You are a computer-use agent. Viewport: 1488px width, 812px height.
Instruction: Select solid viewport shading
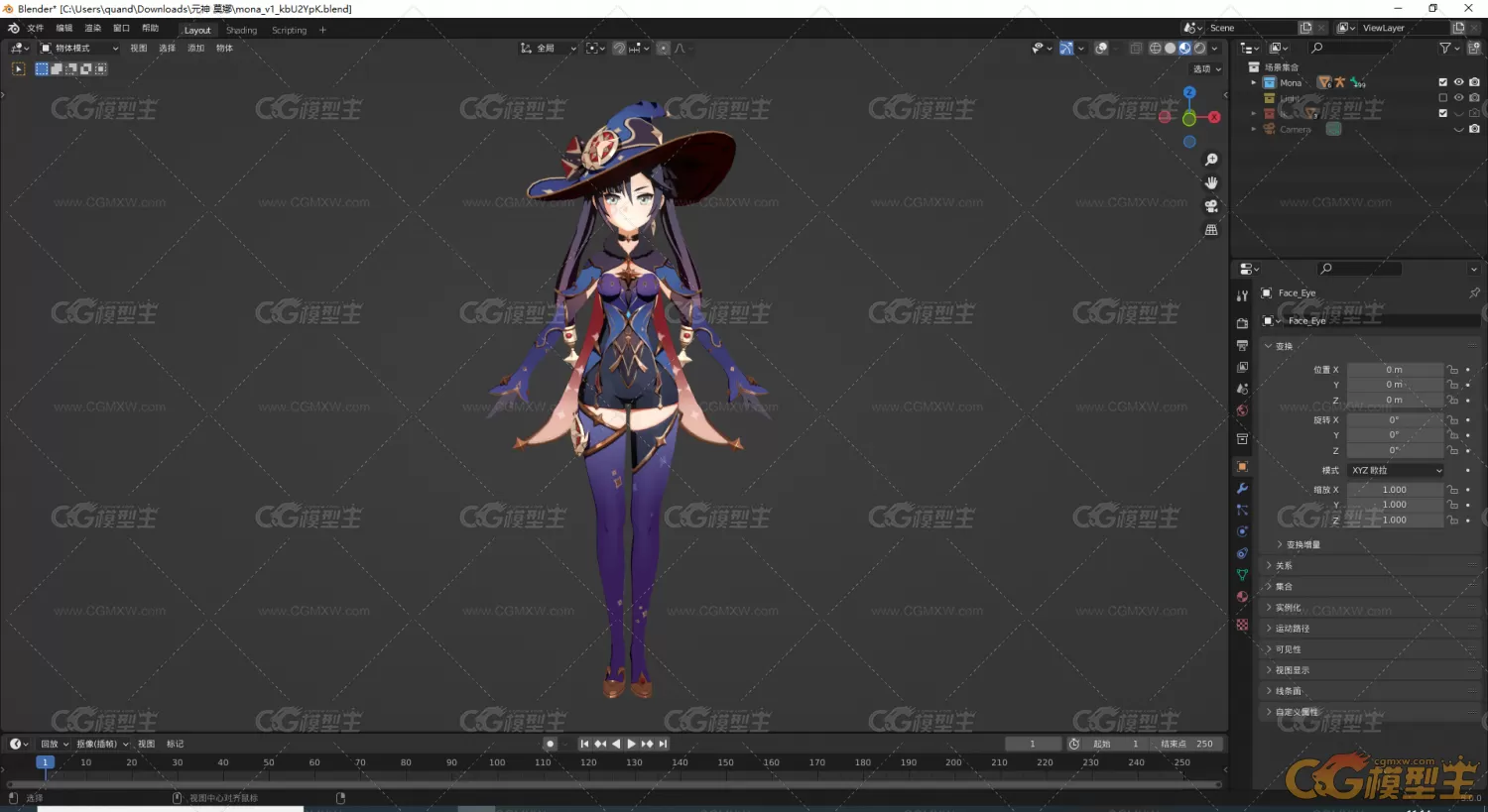(1170, 48)
